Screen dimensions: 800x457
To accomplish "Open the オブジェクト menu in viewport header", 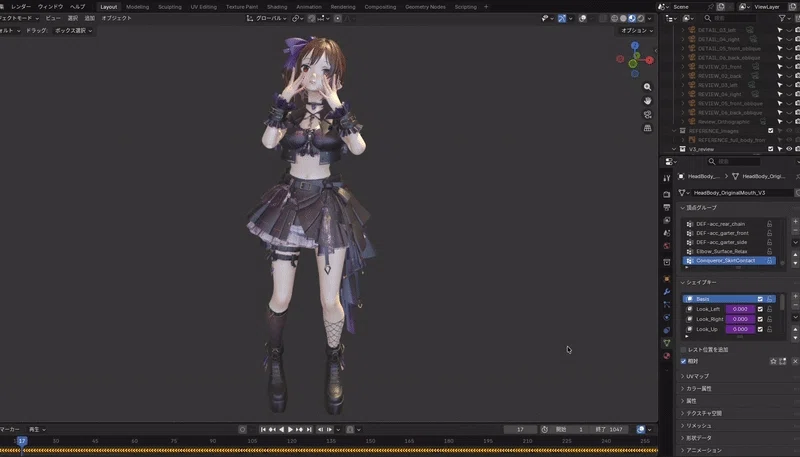I will (x=116, y=18).
